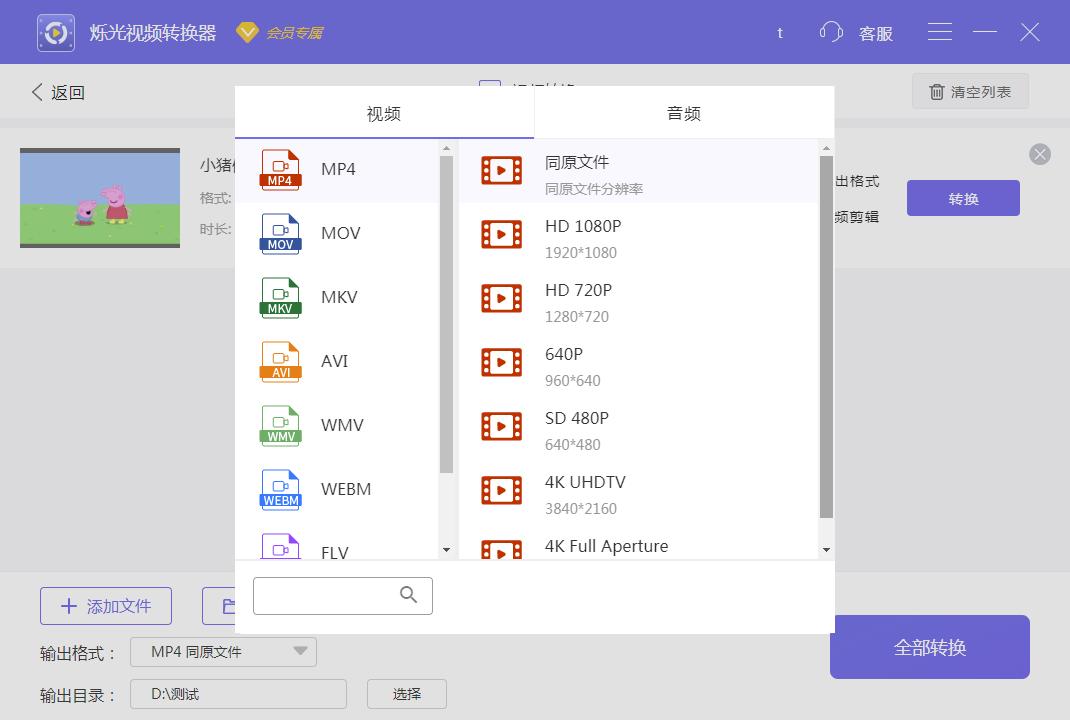The height and width of the screenshot is (720, 1070).
Task: Start batch conversion with 全部转换
Action: tap(929, 647)
